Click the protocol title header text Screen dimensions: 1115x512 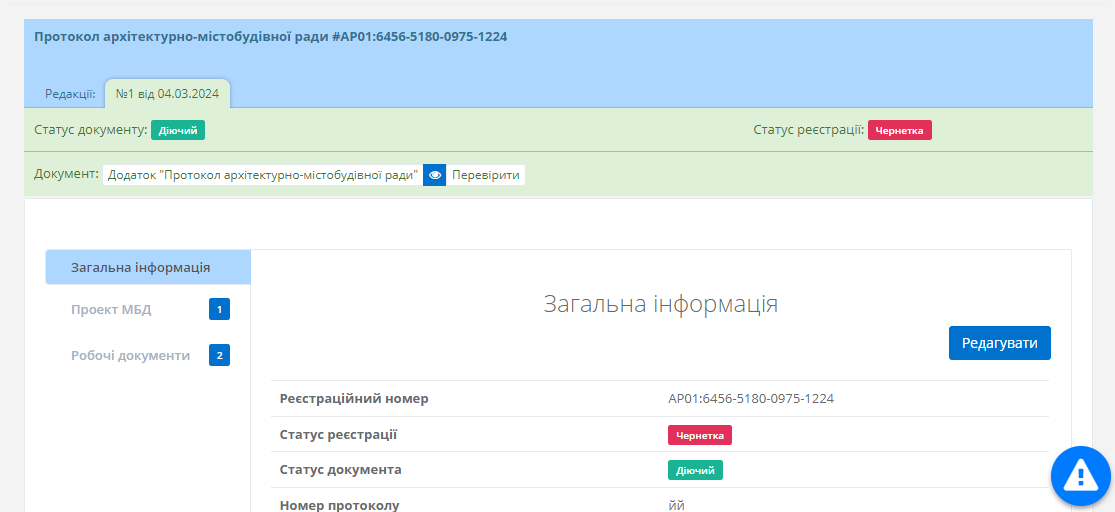270,37
